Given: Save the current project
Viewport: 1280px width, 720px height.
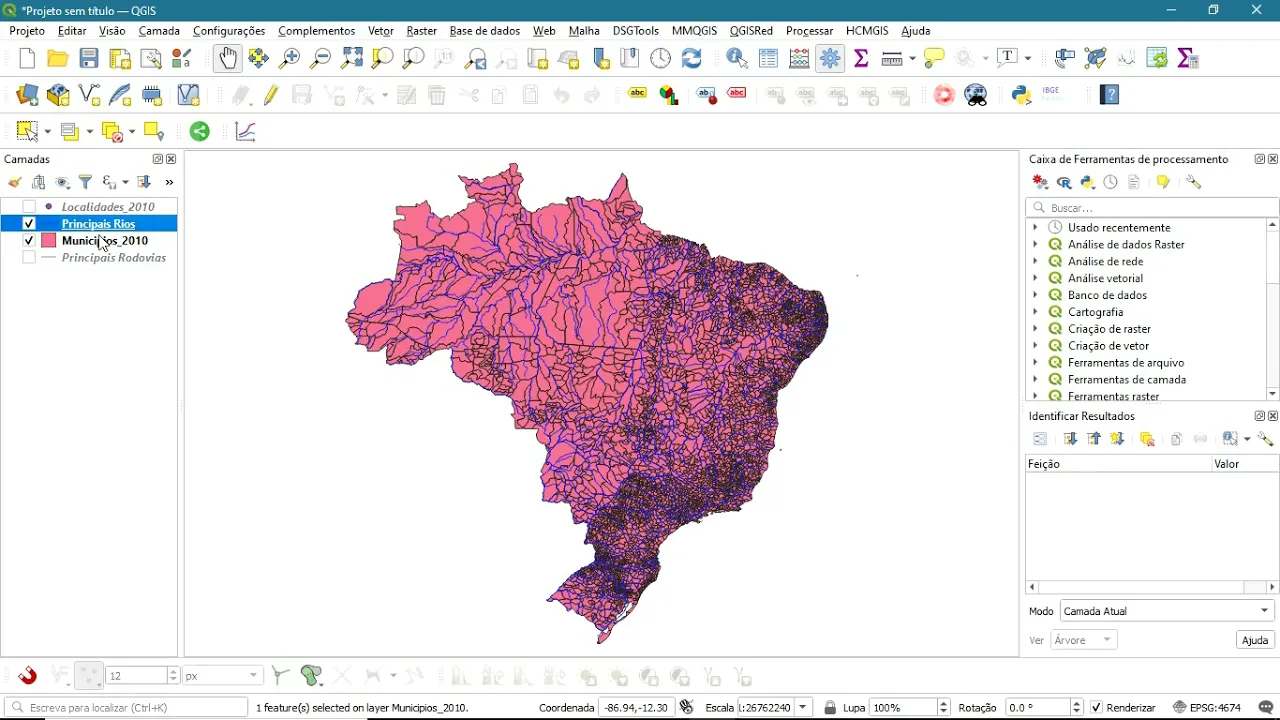Looking at the screenshot, I should coord(89,59).
